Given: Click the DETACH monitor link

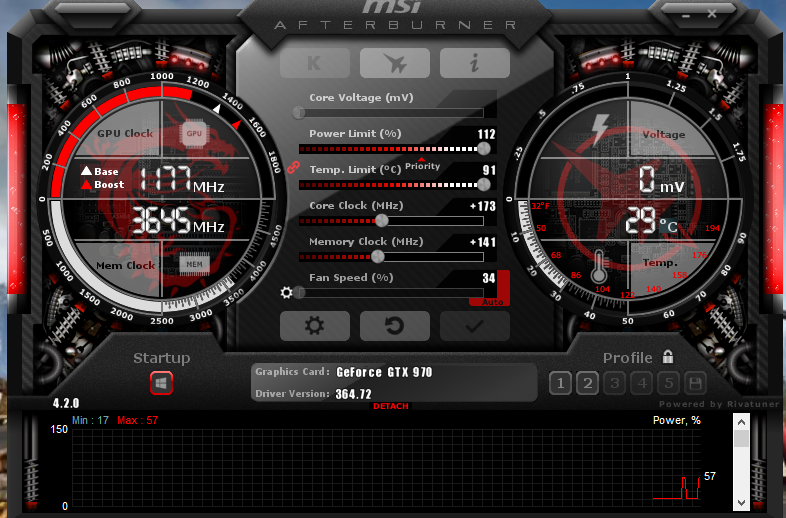Looking at the screenshot, I should (391, 406).
